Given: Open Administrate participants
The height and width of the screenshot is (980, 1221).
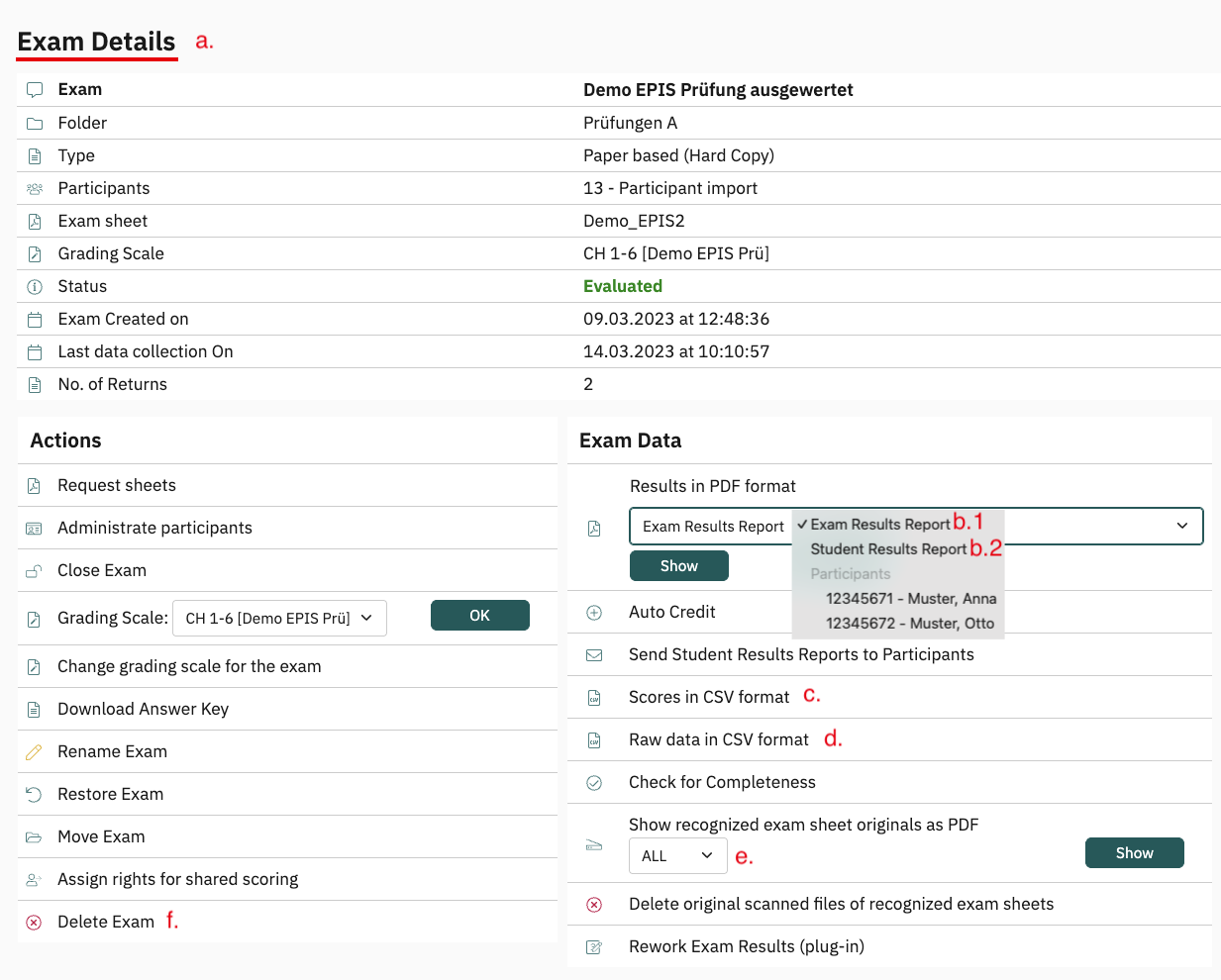Looking at the screenshot, I should [x=154, y=529].
